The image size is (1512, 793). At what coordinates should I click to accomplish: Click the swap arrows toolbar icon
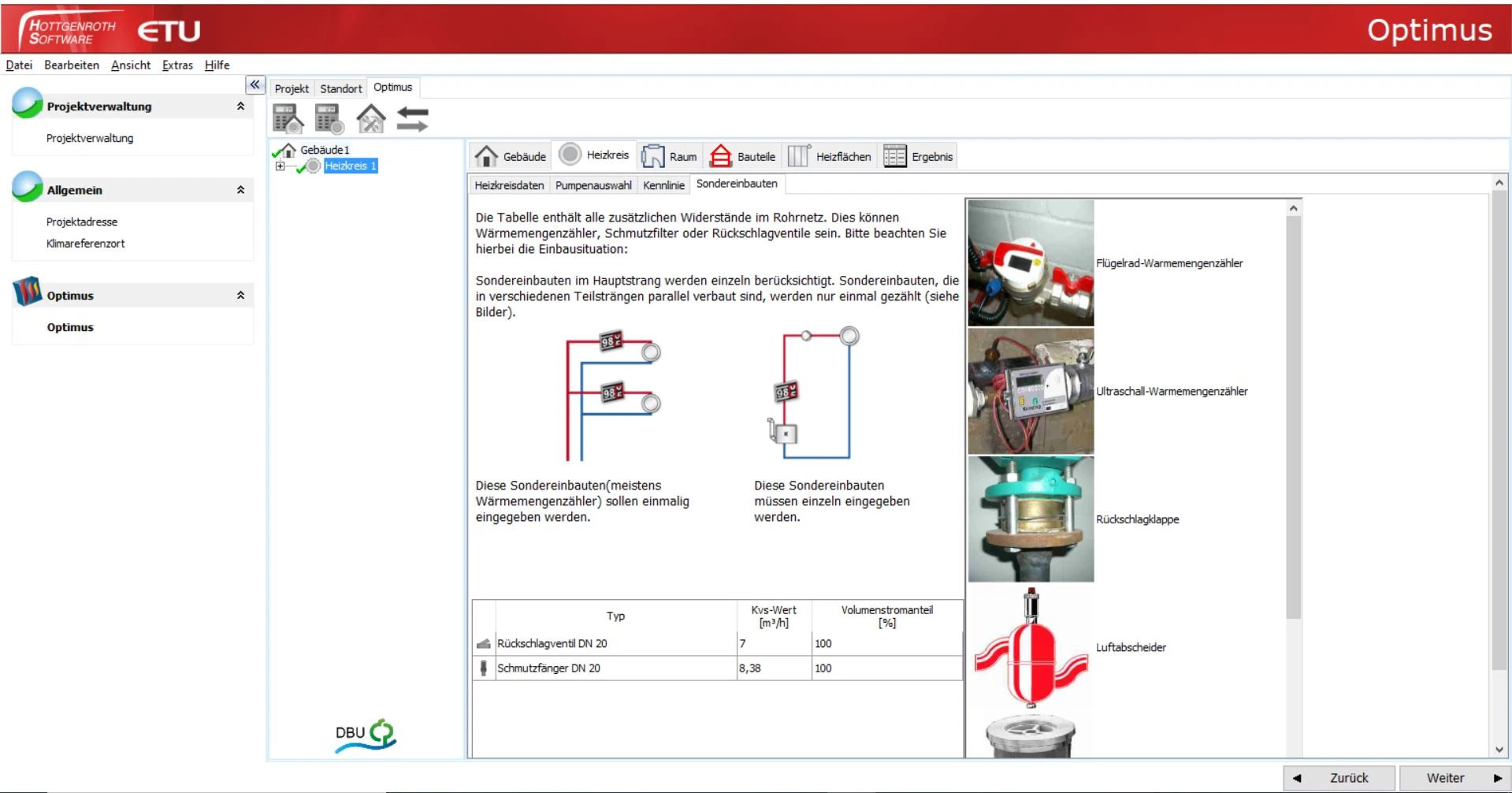(x=412, y=119)
